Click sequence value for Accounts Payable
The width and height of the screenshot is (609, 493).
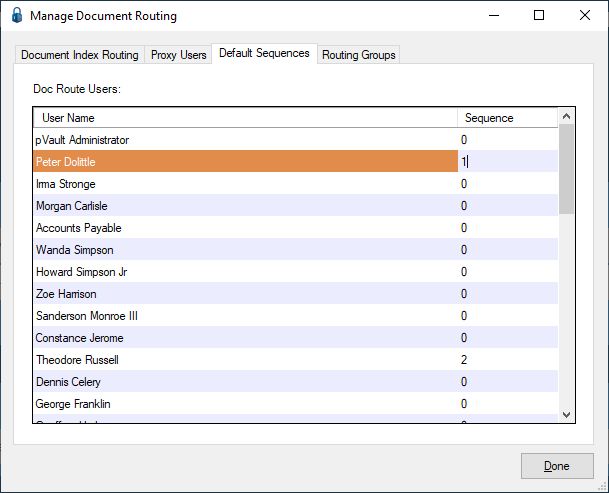(464, 228)
